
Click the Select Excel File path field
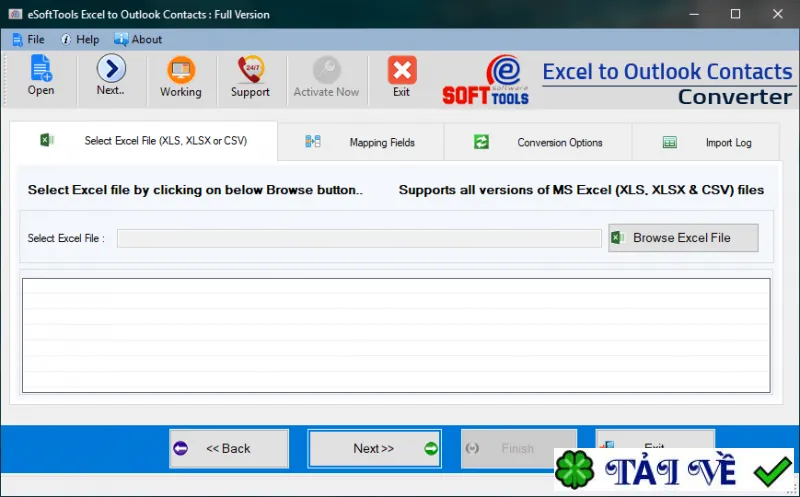pos(359,238)
